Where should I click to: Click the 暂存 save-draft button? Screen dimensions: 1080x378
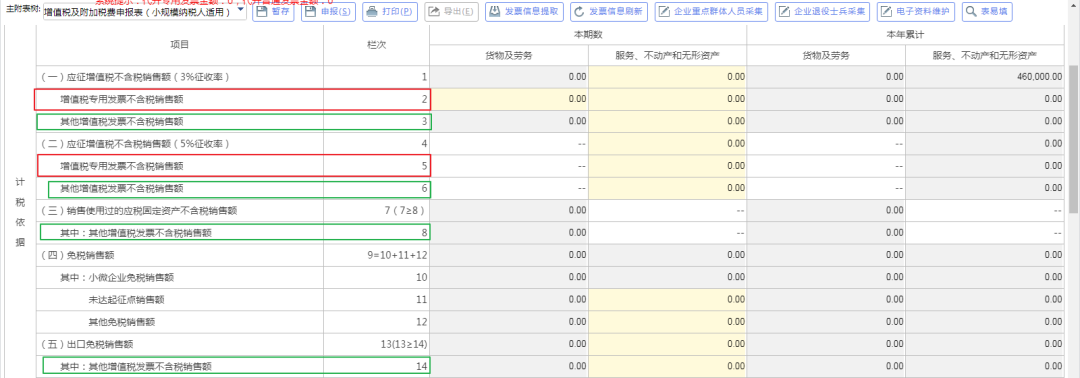273,12
